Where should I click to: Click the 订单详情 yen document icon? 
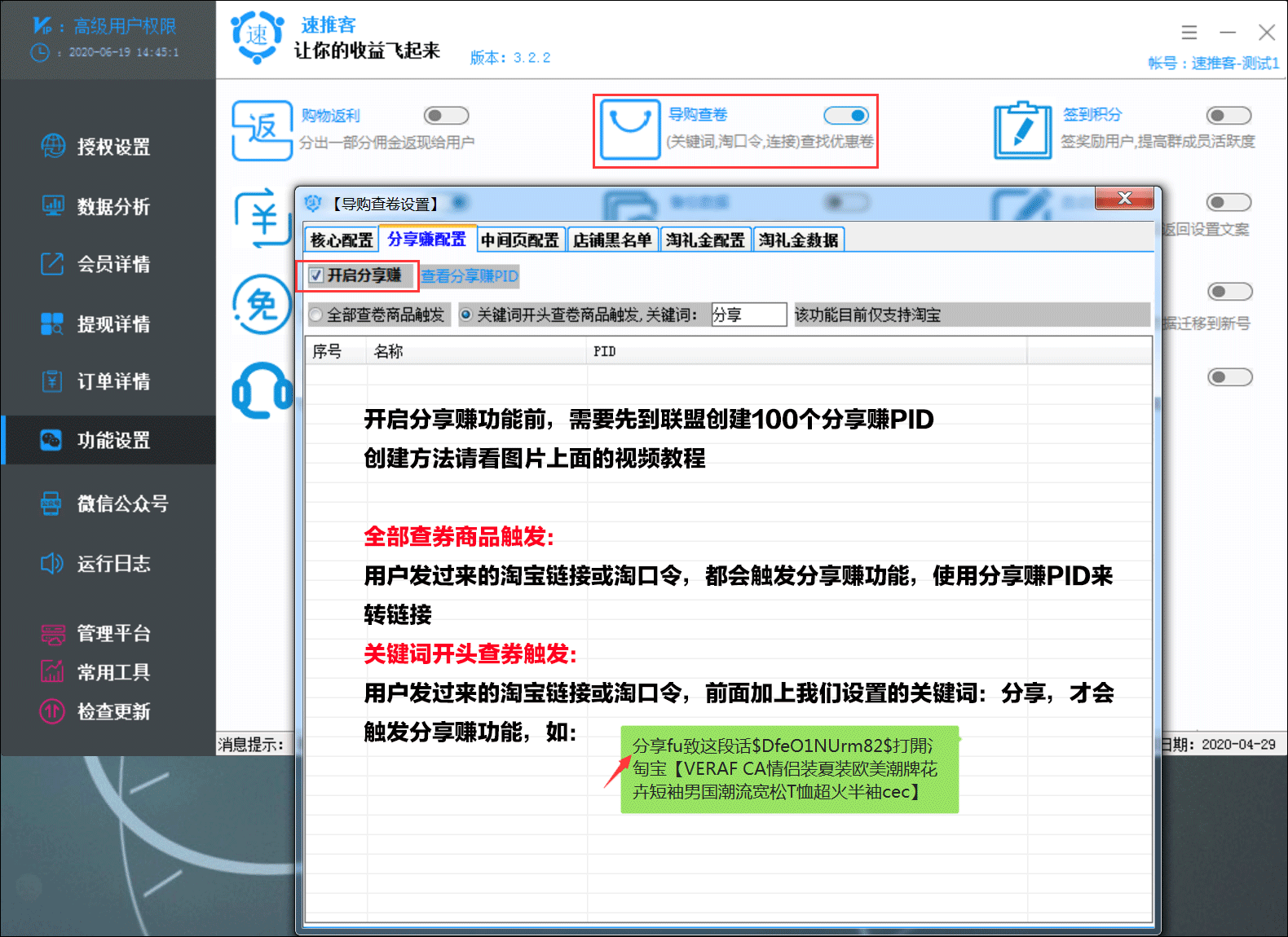pos(52,381)
